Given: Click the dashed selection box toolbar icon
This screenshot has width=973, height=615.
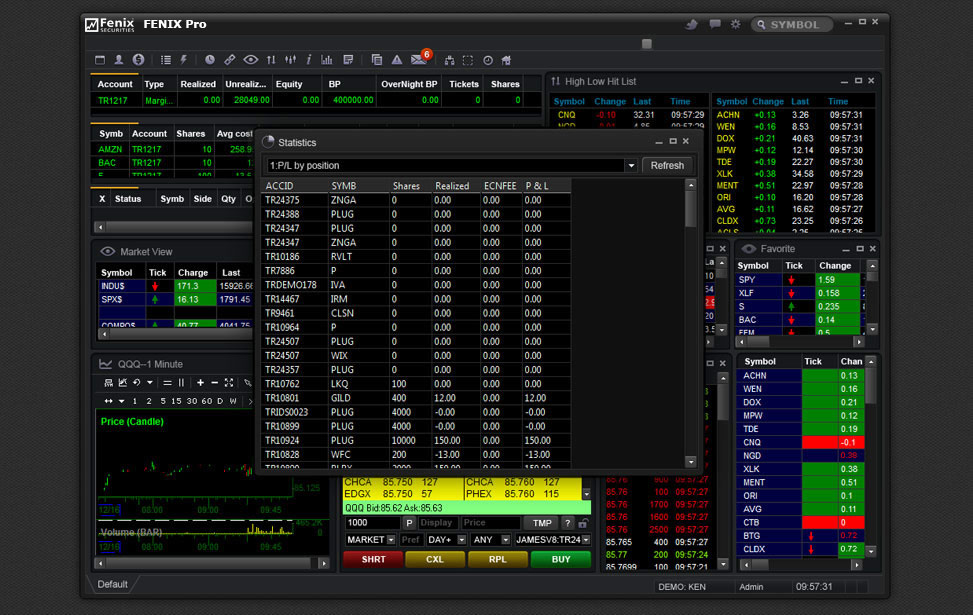Looking at the screenshot, I should click(x=468, y=60).
